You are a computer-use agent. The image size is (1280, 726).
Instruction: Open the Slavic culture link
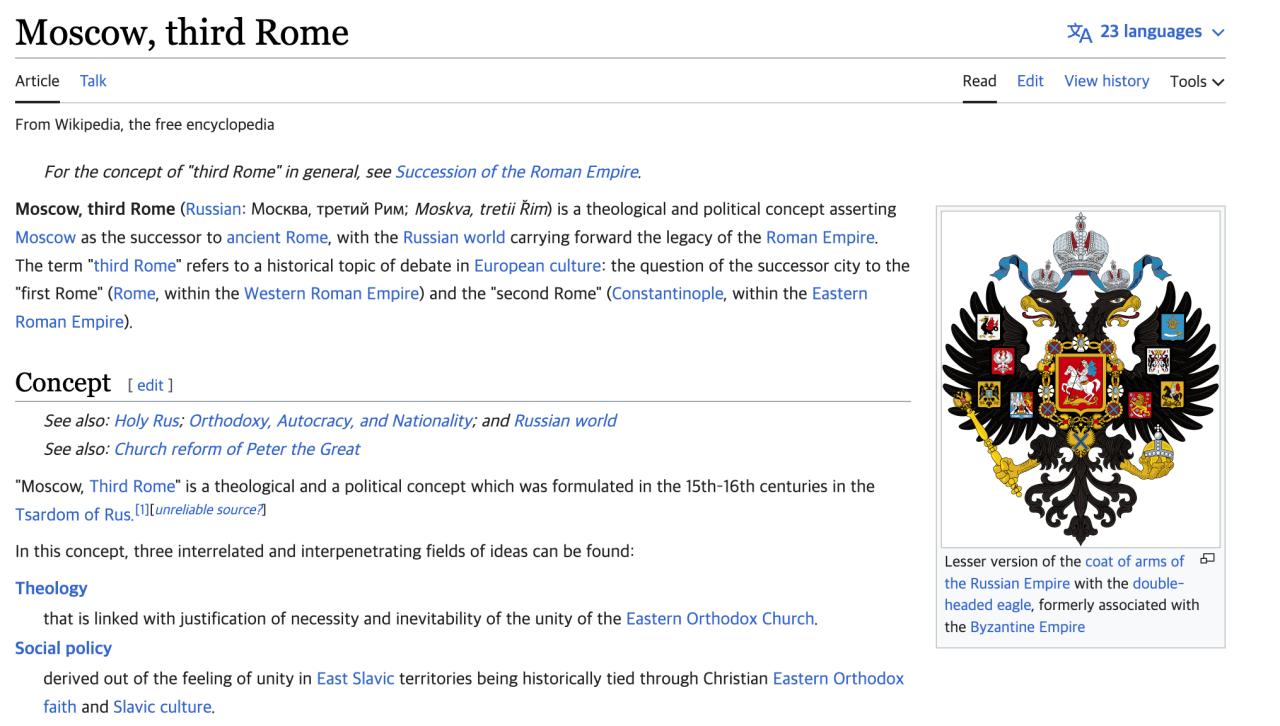click(x=162, y=707)
